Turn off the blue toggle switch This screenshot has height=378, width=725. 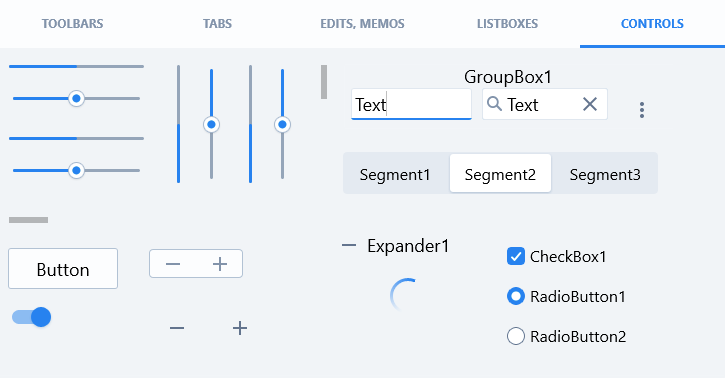31,317
